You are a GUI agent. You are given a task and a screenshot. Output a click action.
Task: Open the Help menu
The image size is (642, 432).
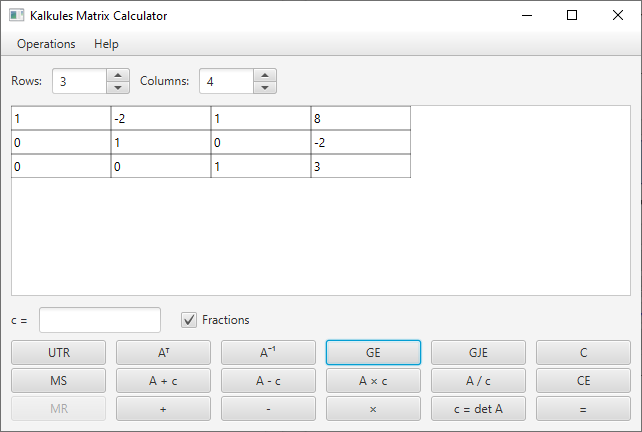tap(106, 44)
